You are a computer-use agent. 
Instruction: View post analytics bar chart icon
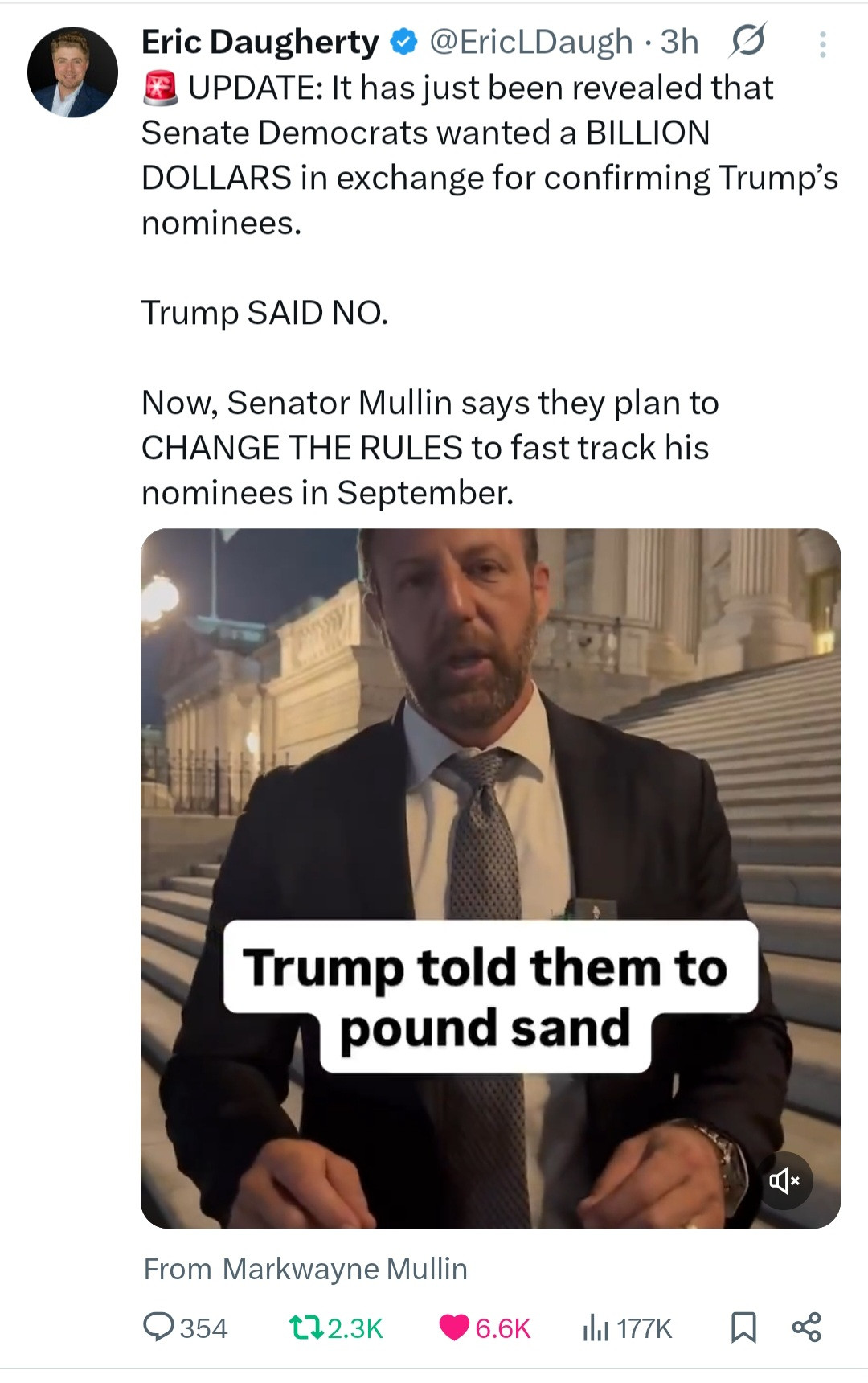(x=596, y=1328)
